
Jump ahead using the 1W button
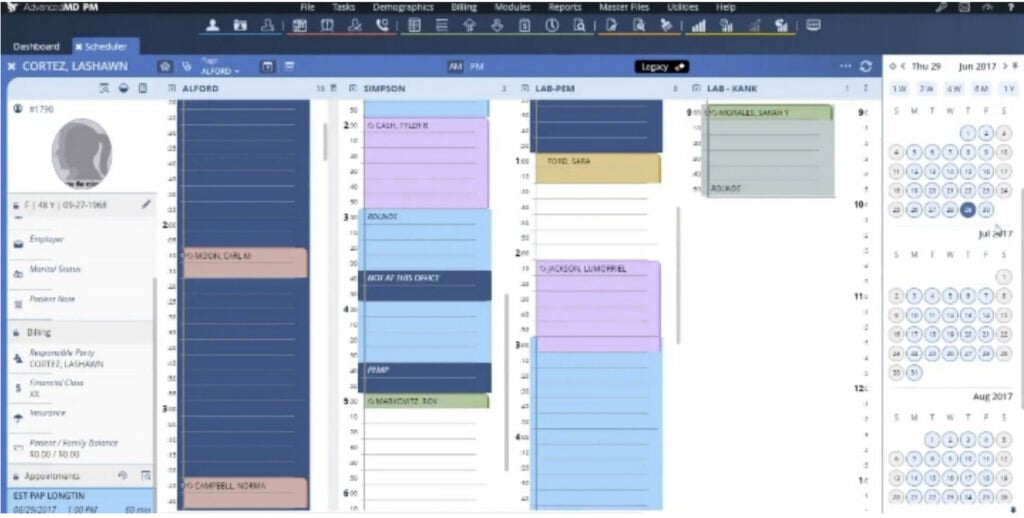click(899, 89)
